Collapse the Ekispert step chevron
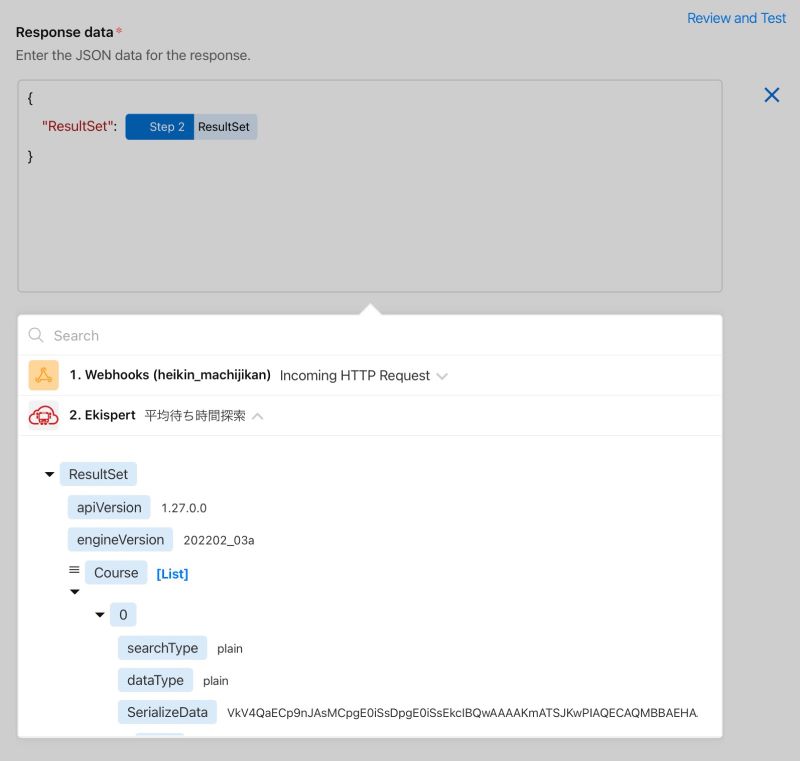 click(258, 416)
